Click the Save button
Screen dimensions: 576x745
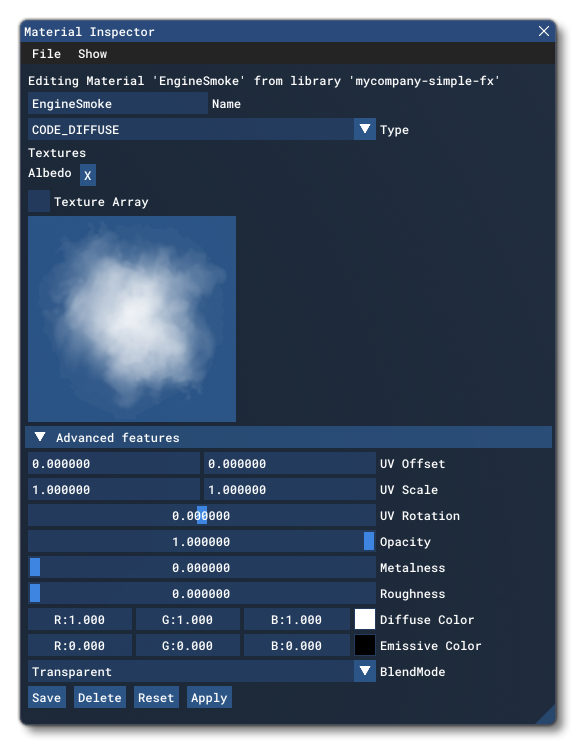point(47,697)
